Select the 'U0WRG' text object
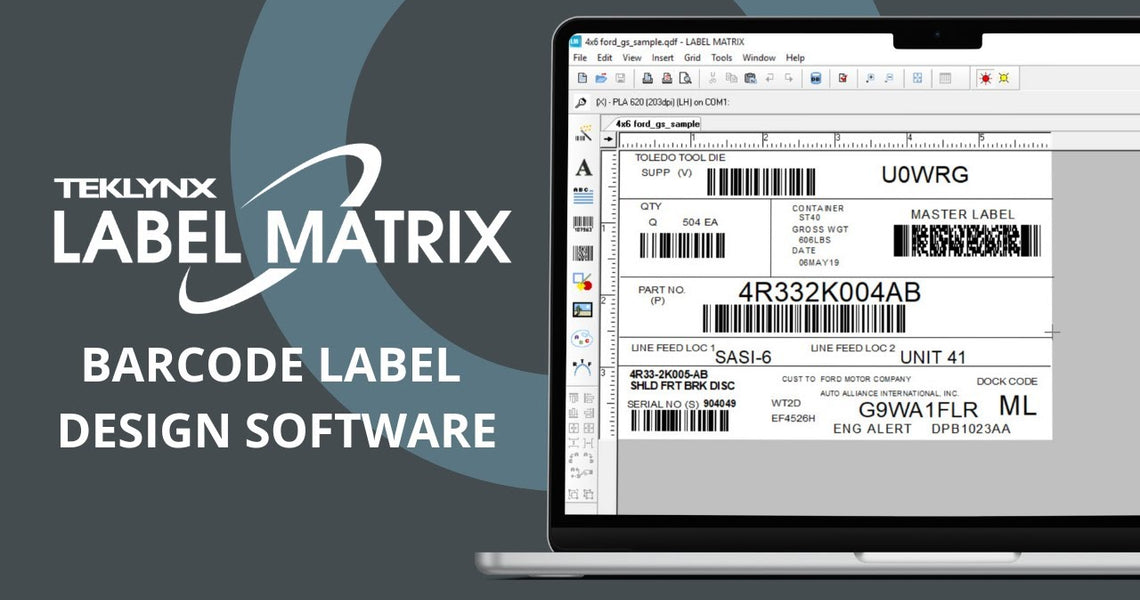The width and height of the screenshot is (1140, 600). pyautogui.click(x=925, y=175)
